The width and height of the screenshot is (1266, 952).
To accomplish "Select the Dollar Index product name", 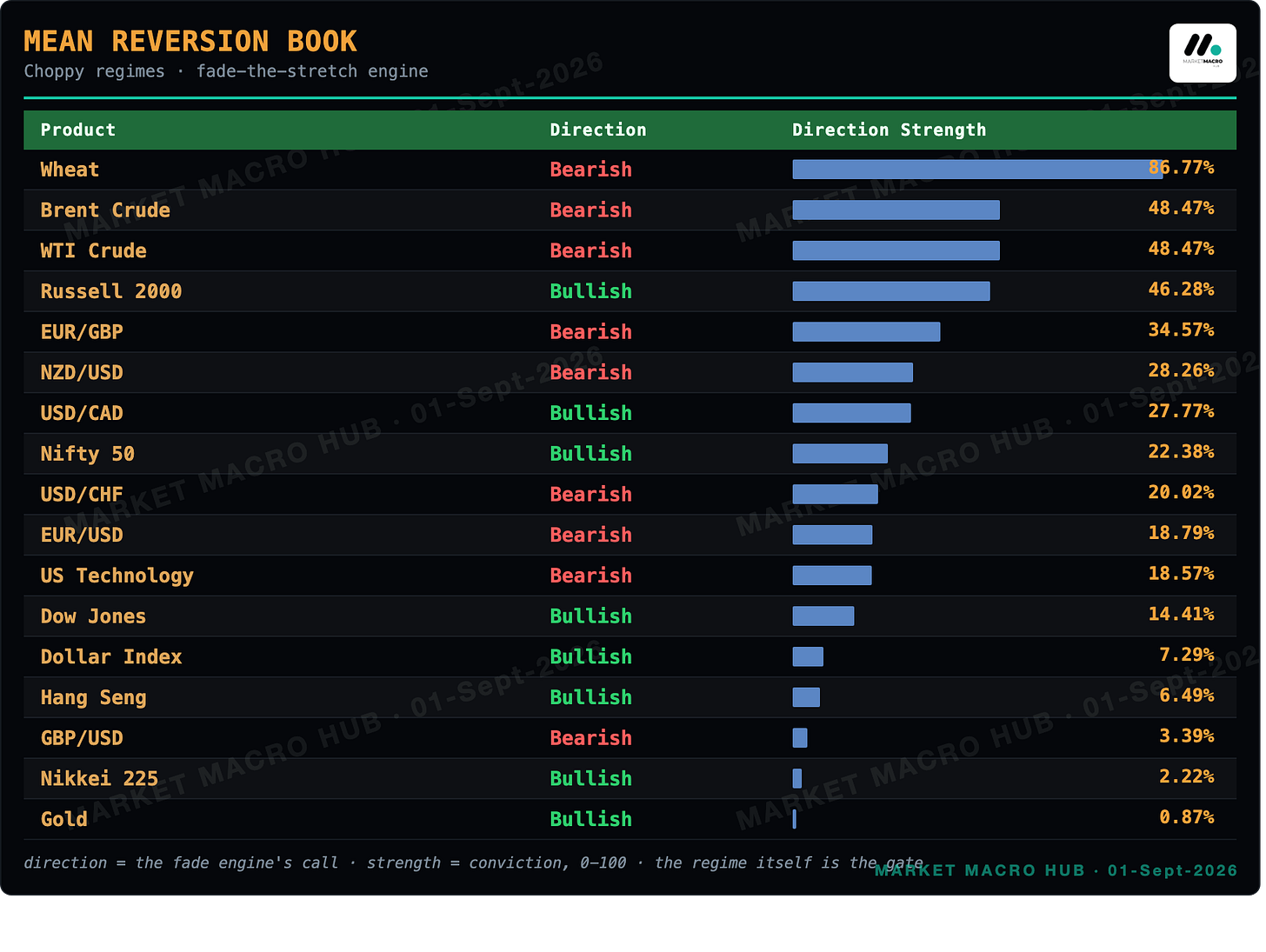I will 111,656.
